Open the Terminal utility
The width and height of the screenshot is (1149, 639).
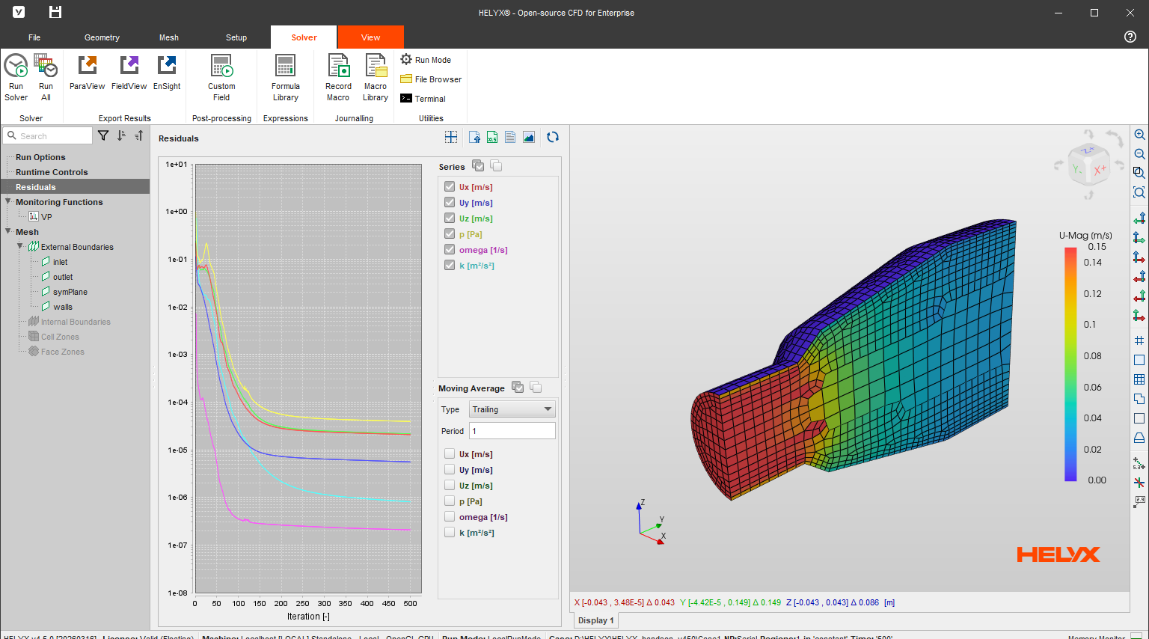click(x=423, y=98)
